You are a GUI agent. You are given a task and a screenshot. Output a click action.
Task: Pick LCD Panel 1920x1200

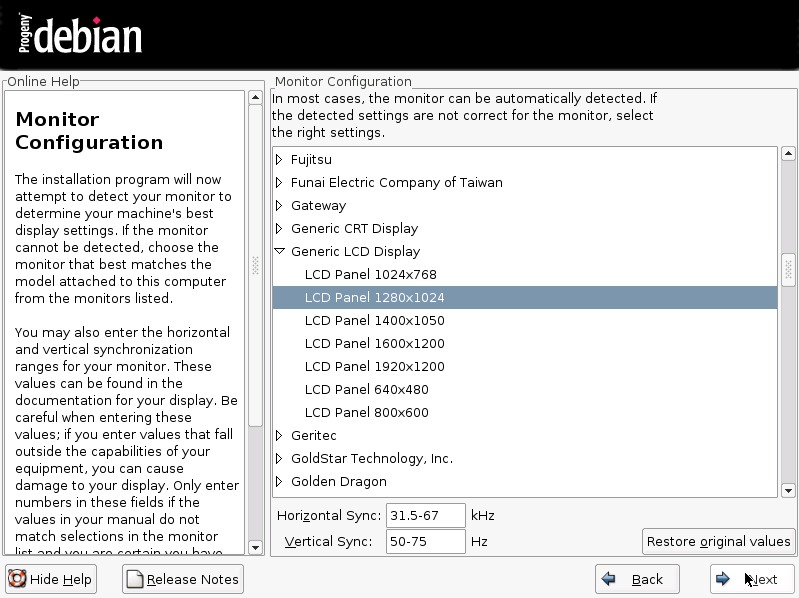click(374, 367)
